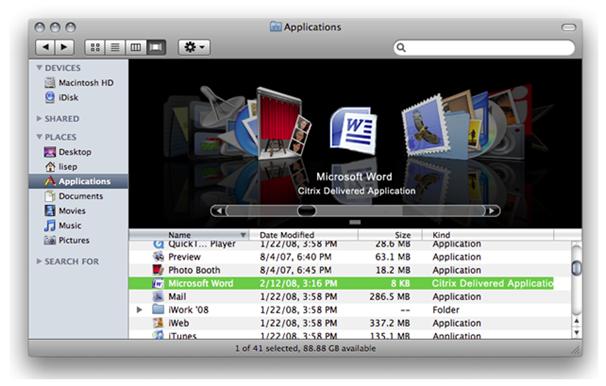This screenshot has width=606, height=386.
Task: Collapse the PLACES section
Action: coord(39,137)
